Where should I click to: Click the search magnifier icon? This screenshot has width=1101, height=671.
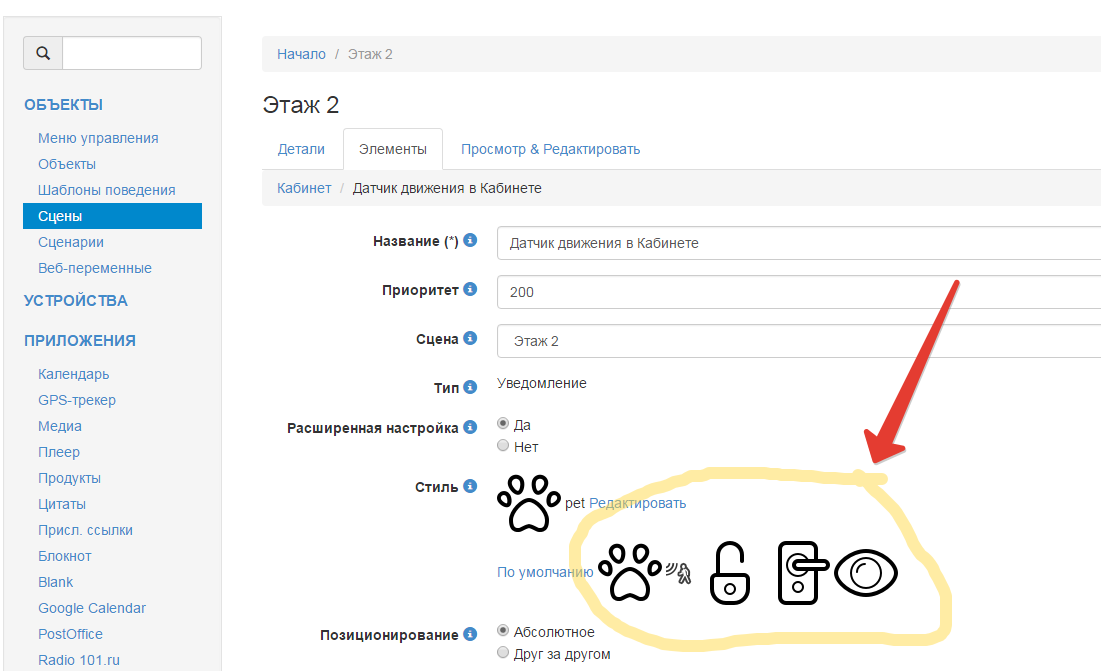pyautogui.click(x=43, y=53)
